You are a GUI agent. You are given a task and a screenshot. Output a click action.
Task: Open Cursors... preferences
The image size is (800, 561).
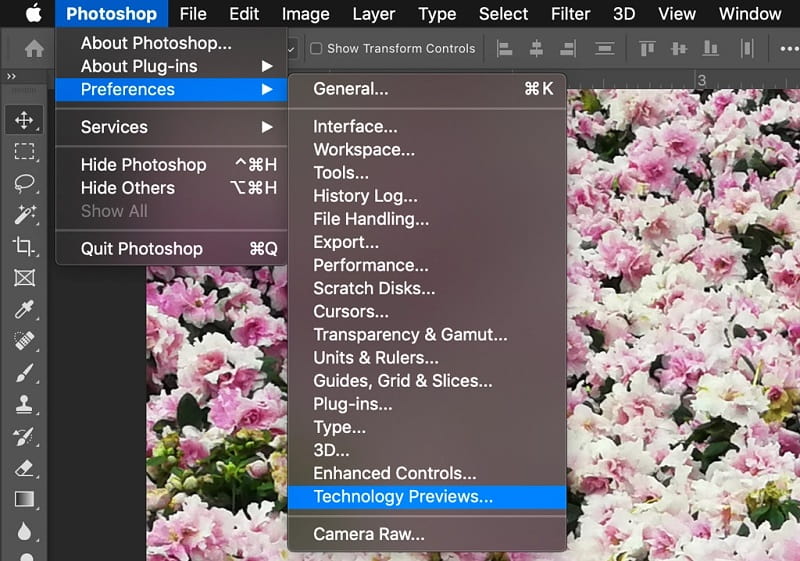pos(427,312)
